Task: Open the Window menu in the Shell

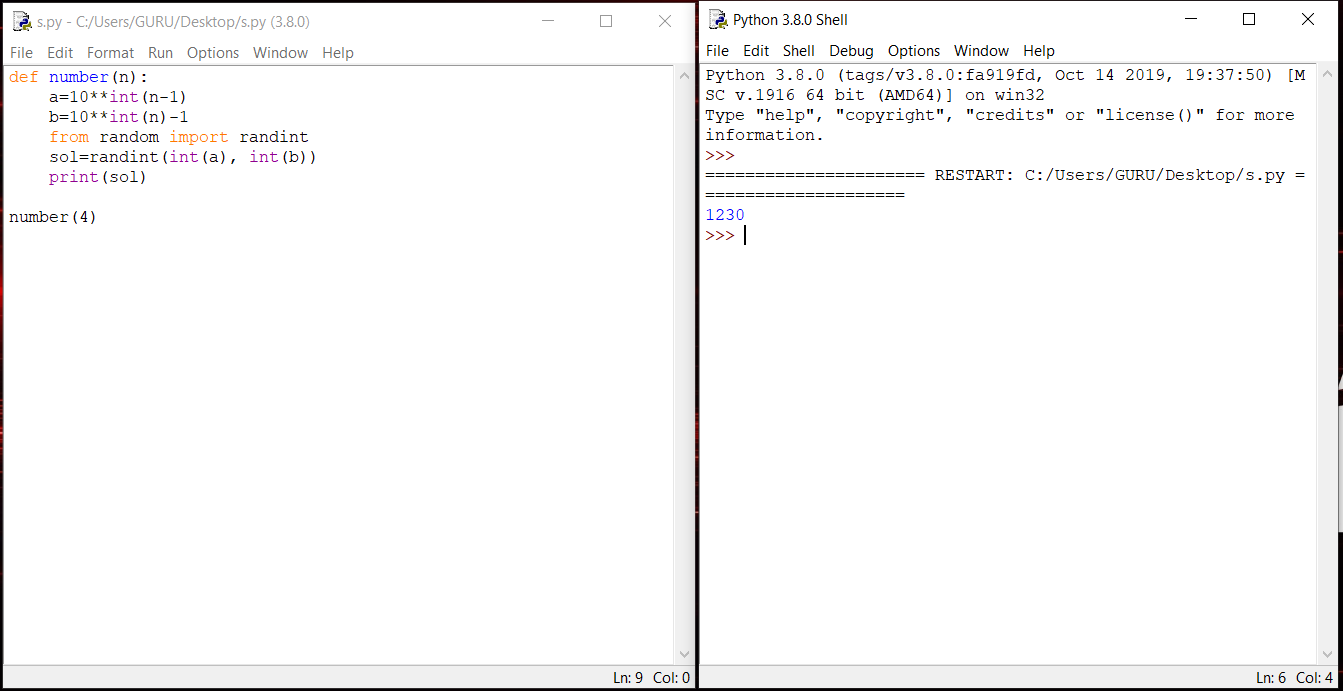Action: tap(981, 51)
